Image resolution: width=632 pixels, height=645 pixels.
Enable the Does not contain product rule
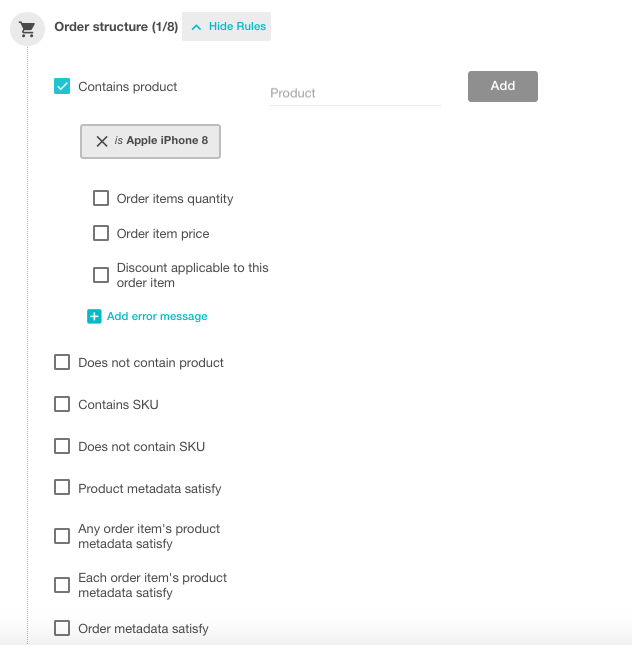[x=62, y=363]
